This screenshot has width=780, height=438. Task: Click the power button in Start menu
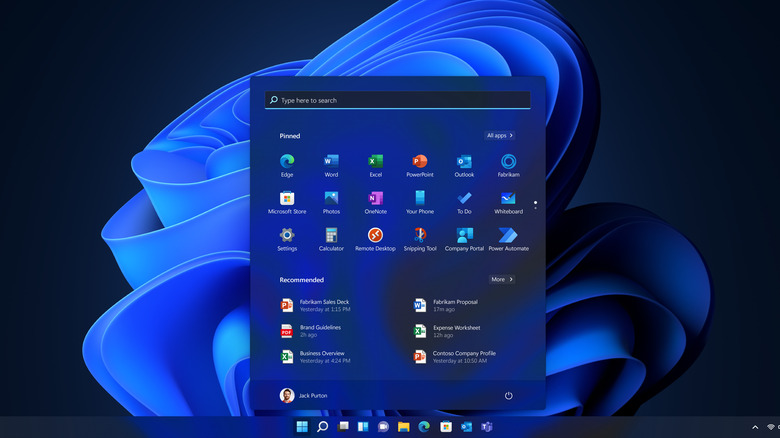tap(508, 396)
